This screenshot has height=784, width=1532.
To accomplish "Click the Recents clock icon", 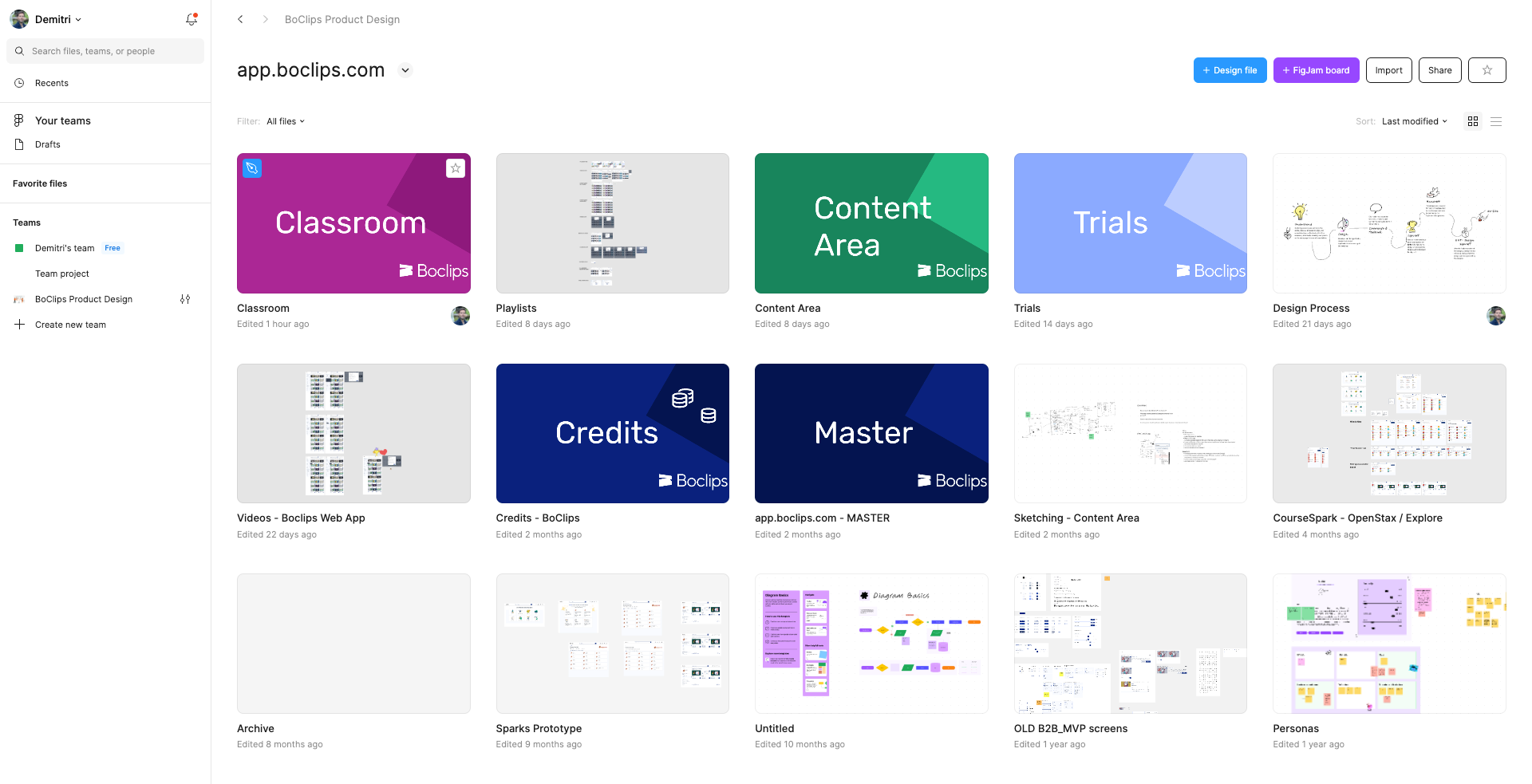I will tap(19, 83).
